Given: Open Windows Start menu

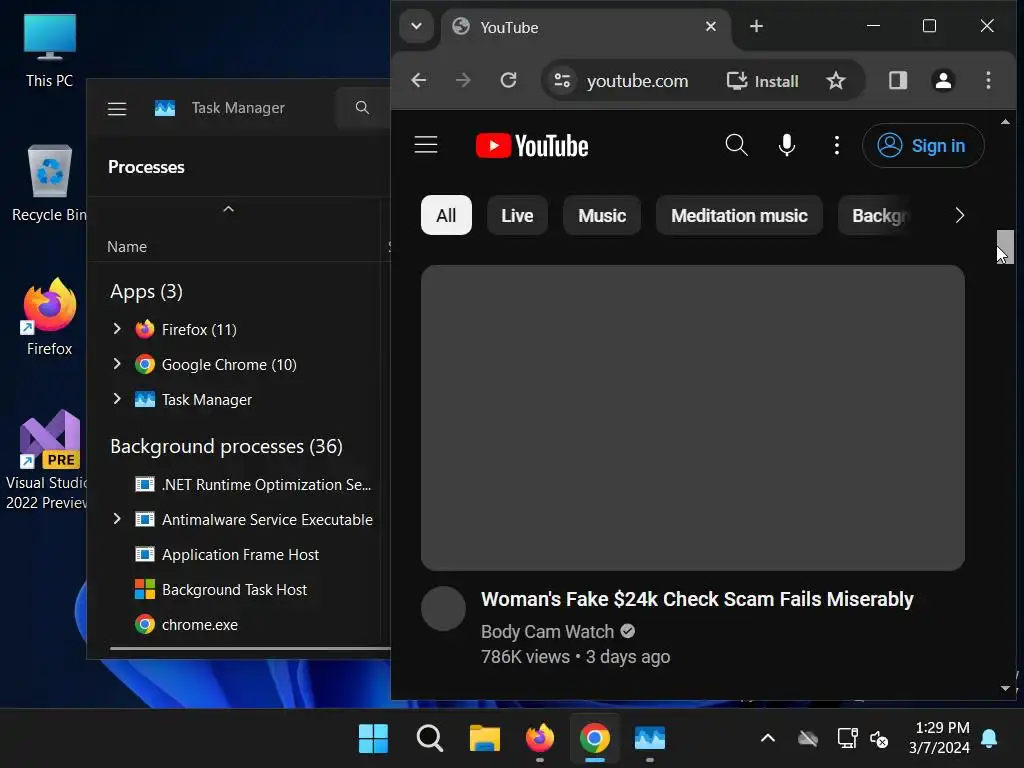Looking at the screenshot, I should click(374, 739).
